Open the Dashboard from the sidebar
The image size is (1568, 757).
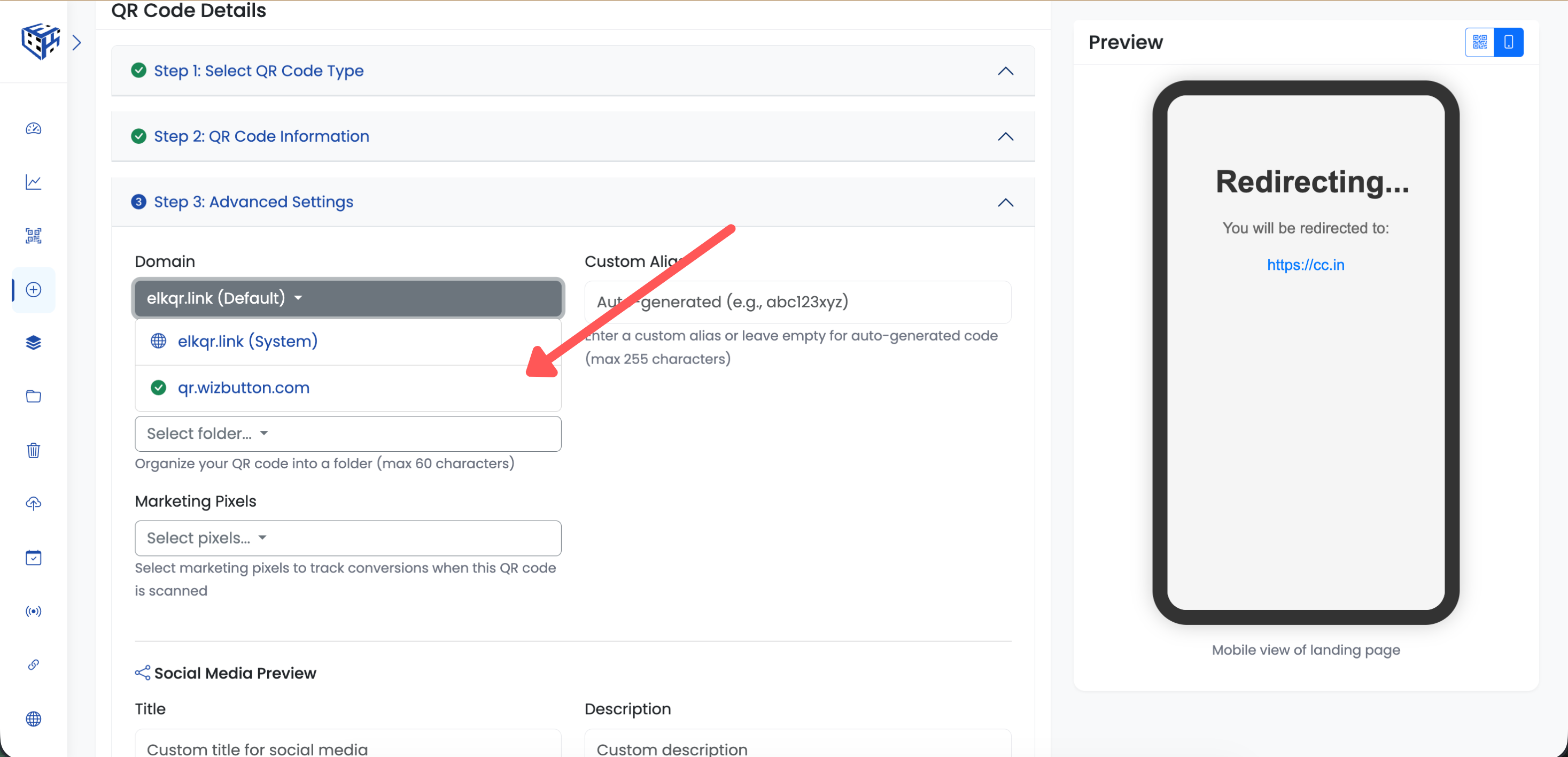tap(34, 128)
